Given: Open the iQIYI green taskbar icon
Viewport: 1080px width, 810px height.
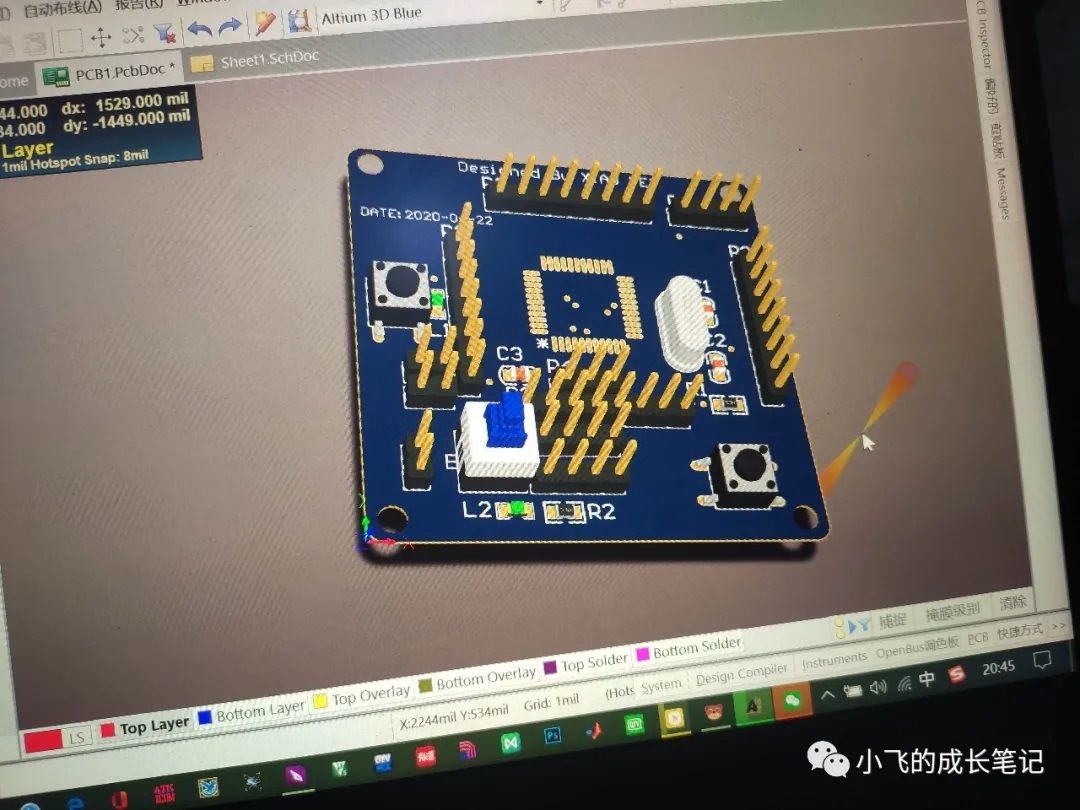Looking at the screenshot, I should pos(634,724).
